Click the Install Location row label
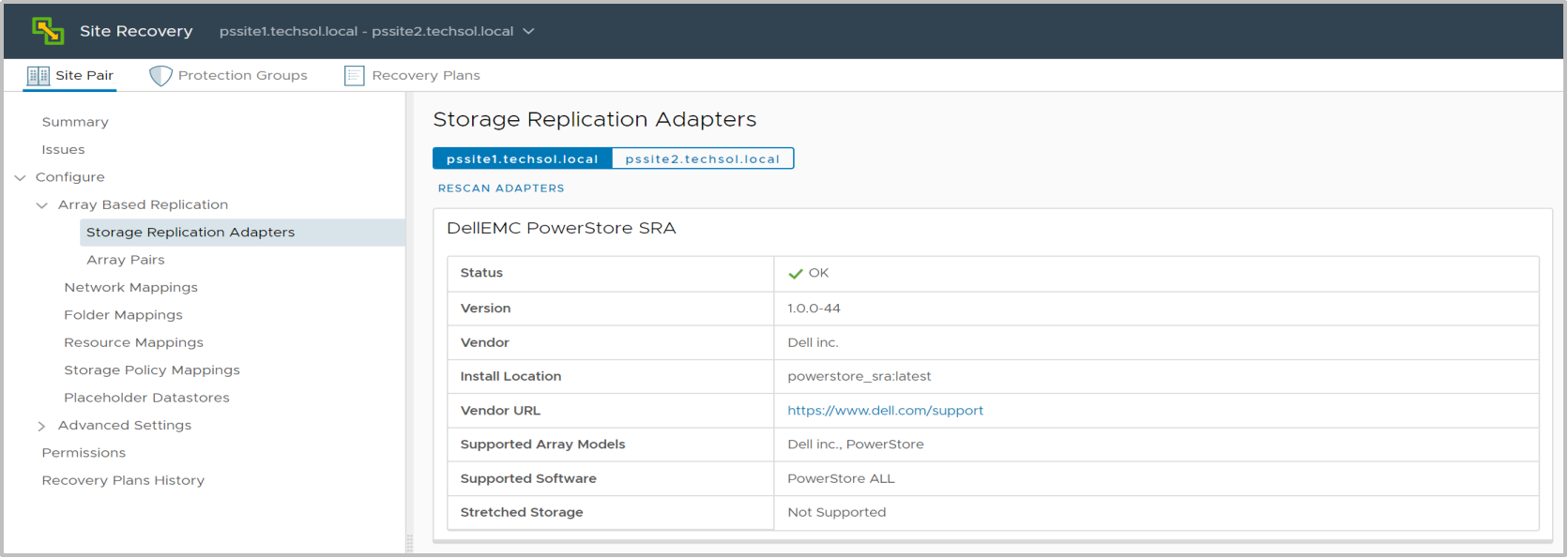Image resolution: width=1568 pixels, height=558 pixels. (510, 376)
